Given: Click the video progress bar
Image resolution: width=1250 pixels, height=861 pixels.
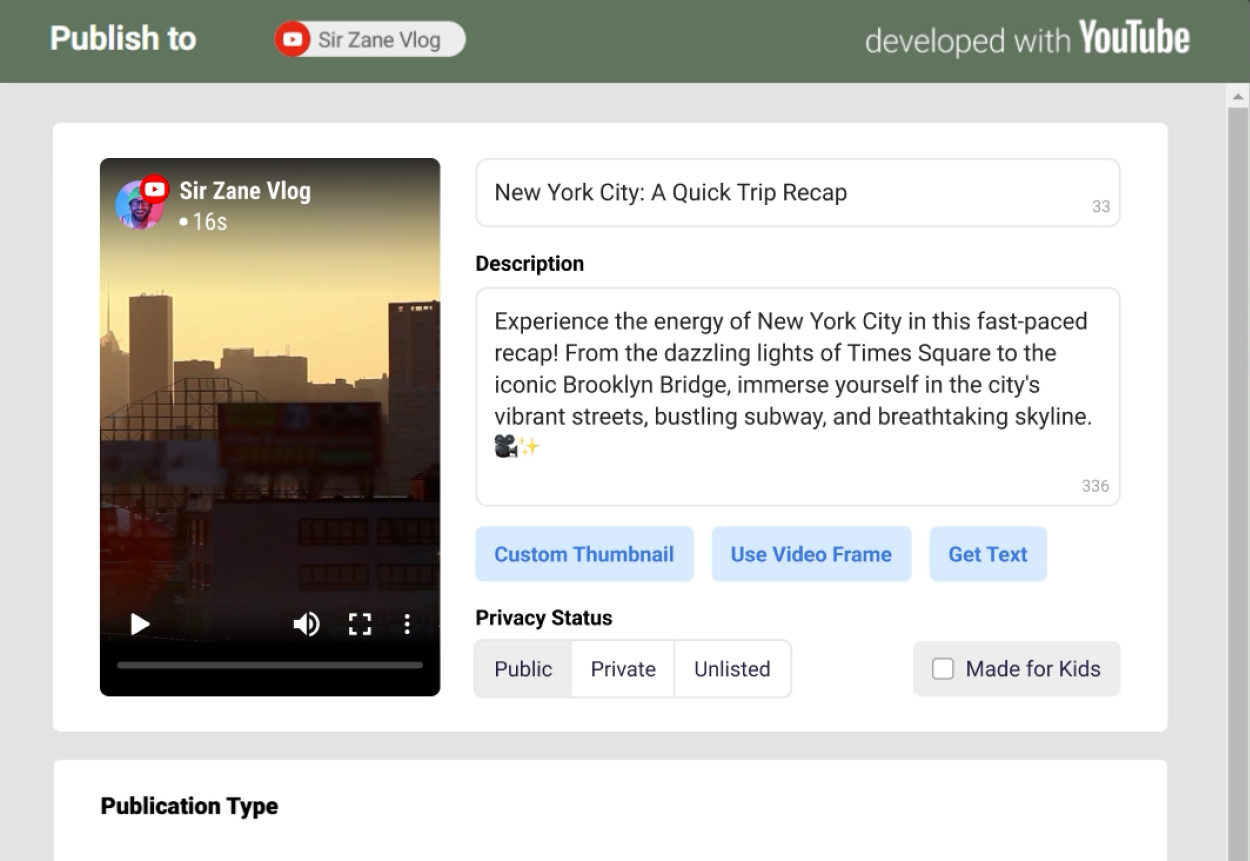Looking at the screenshot, I should pos(270,665).
